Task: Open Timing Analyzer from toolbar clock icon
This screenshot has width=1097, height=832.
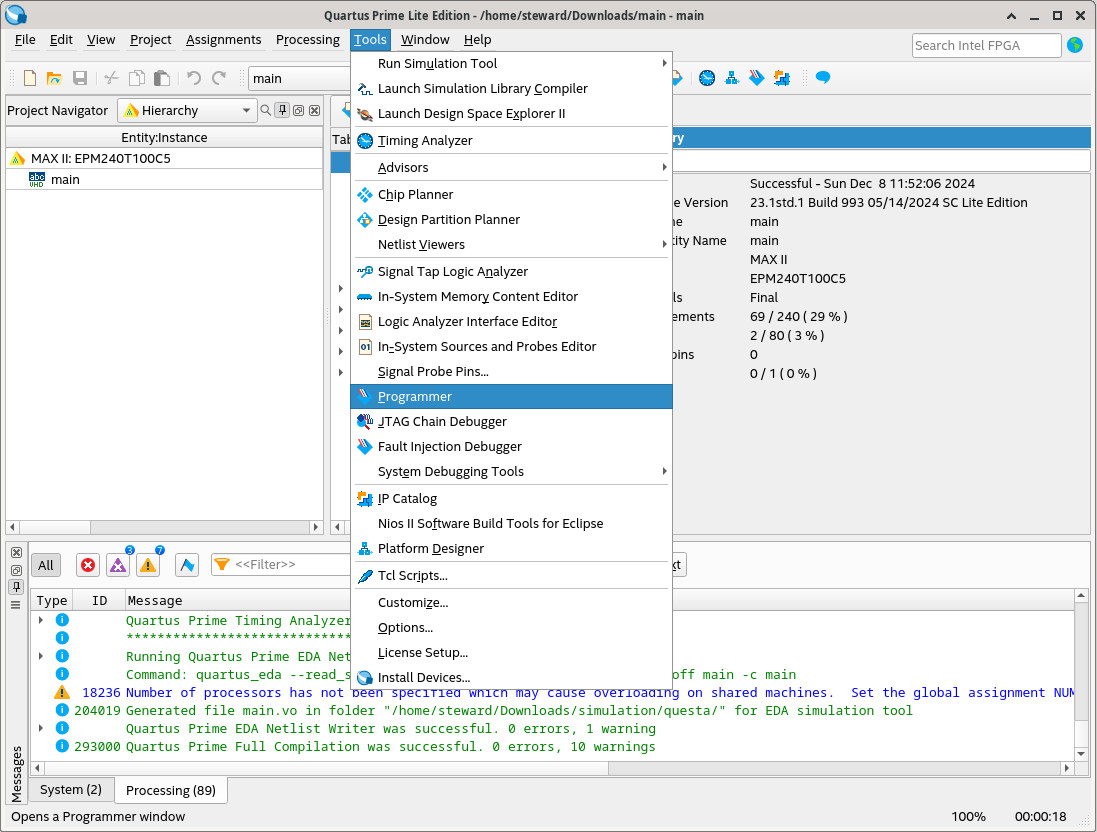Action: tap(707, 78)
